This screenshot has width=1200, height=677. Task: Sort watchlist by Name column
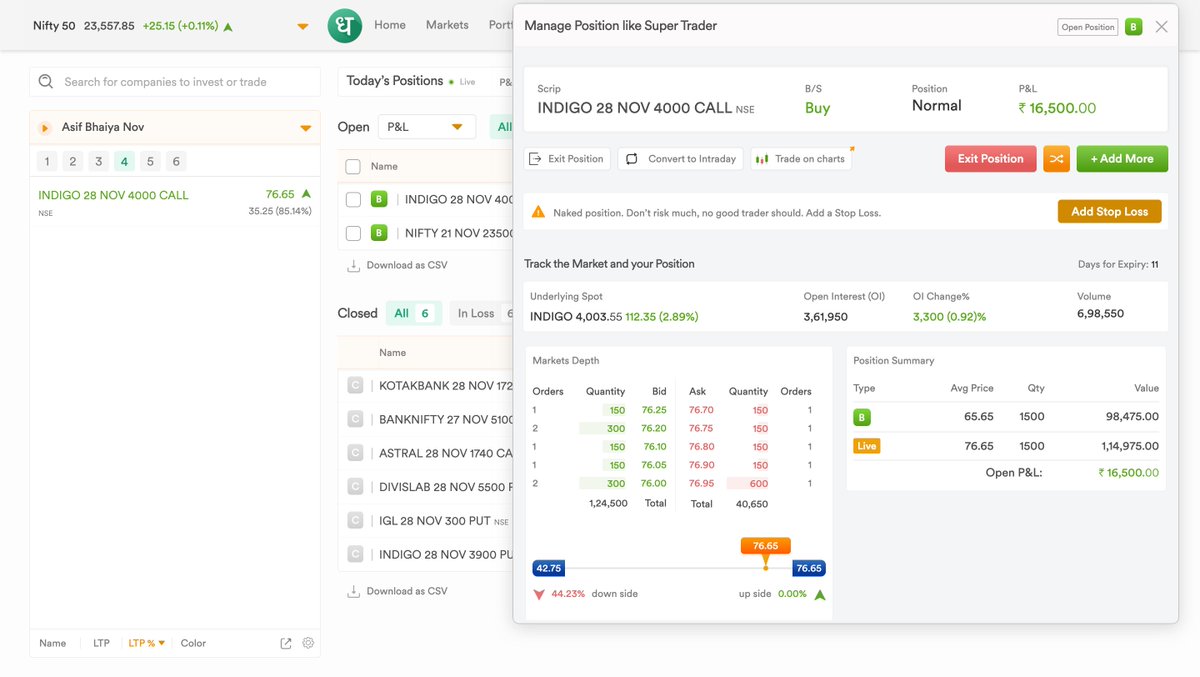pyautogui.click(x=53, y=643)
